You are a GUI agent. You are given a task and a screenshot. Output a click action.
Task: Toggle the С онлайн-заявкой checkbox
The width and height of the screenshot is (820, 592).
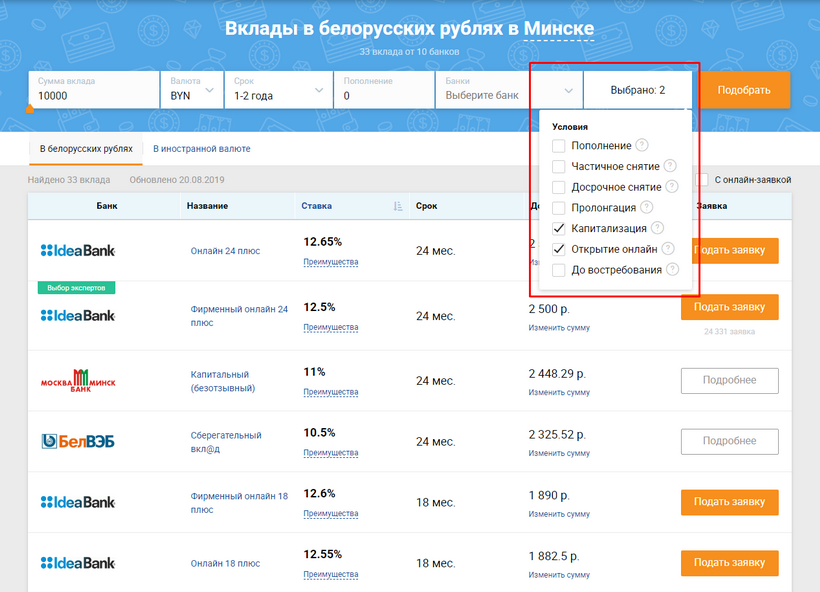click(705, 180)
